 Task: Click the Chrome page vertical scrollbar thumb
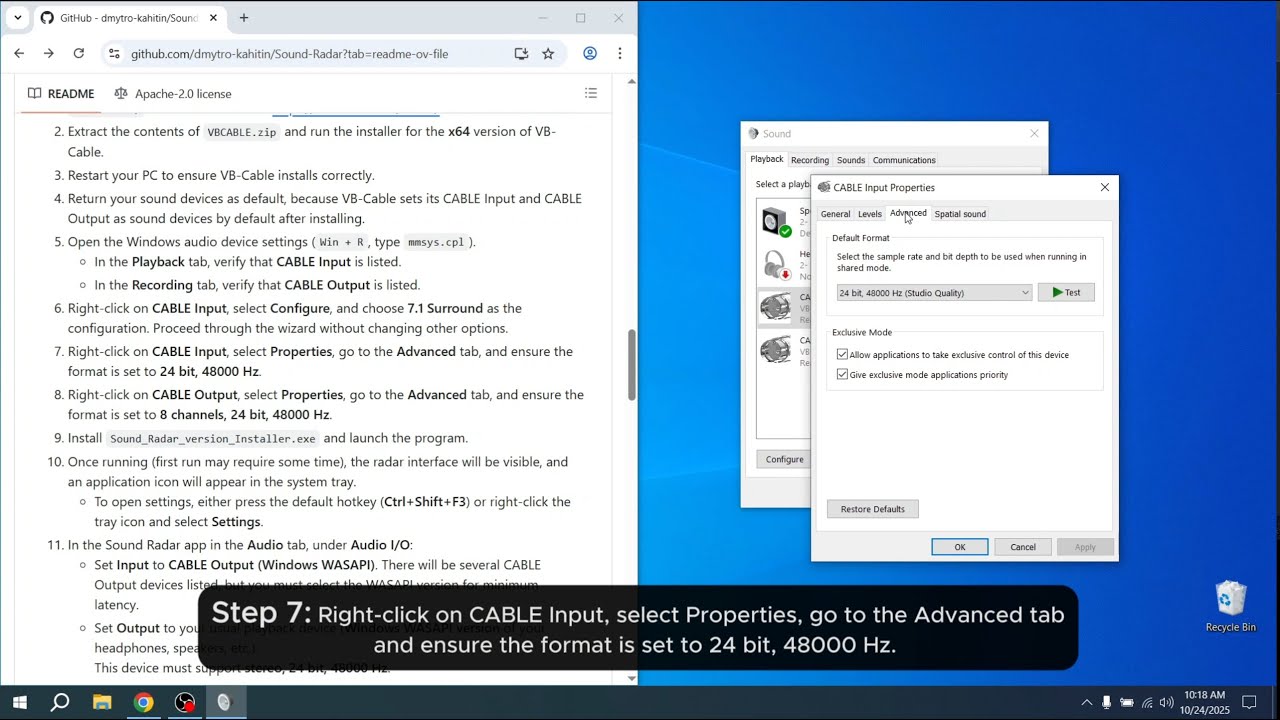(x=631, y=365)
